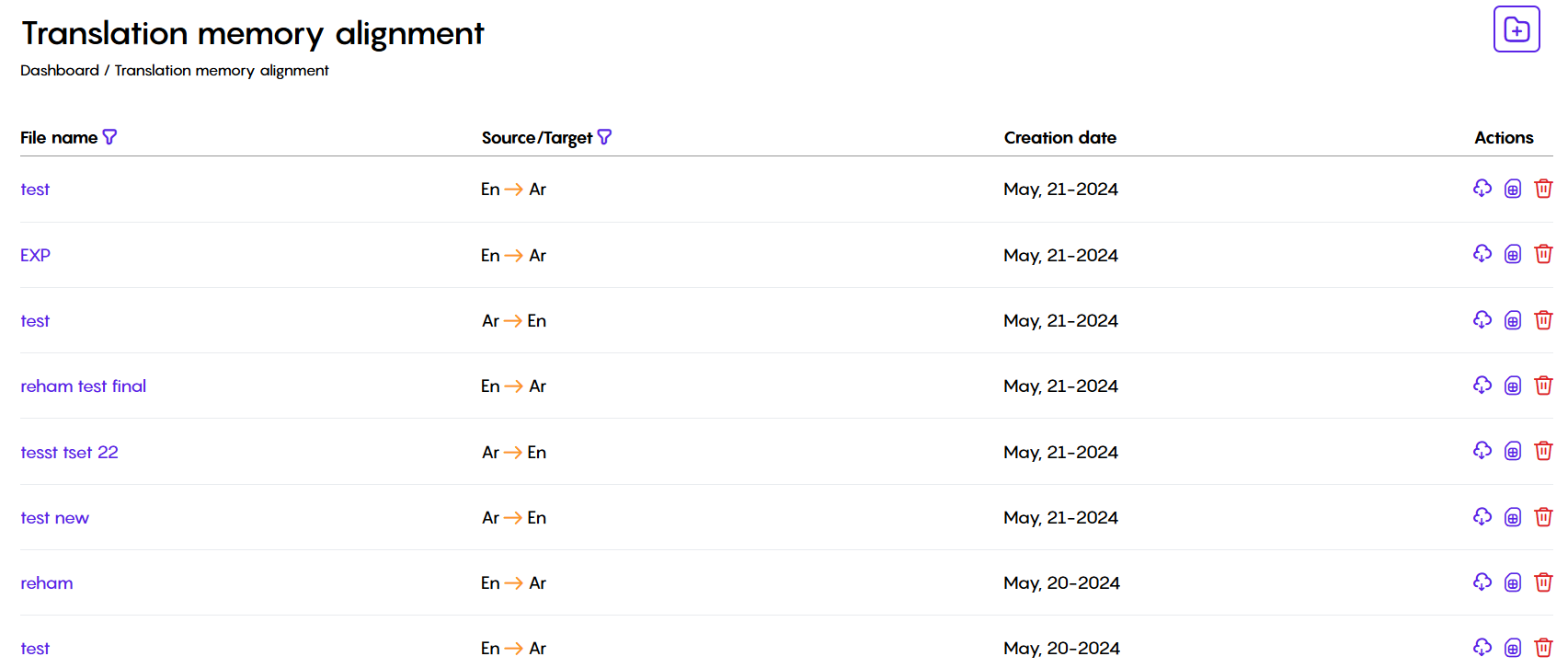Click the May, 21-2024 date in EXP row
The width and height of the screenshot is (1568, 668).
click(1061, 255)
